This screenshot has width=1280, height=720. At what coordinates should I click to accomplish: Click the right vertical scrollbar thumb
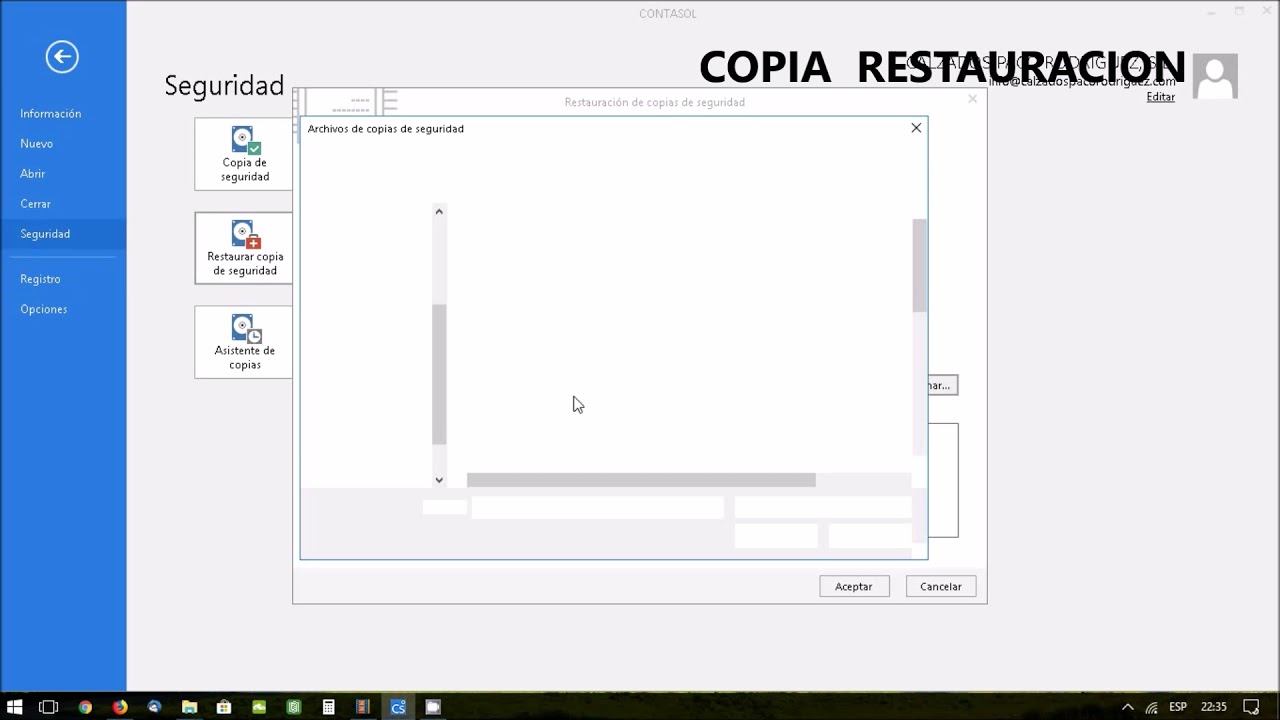(x=920, y=265)
